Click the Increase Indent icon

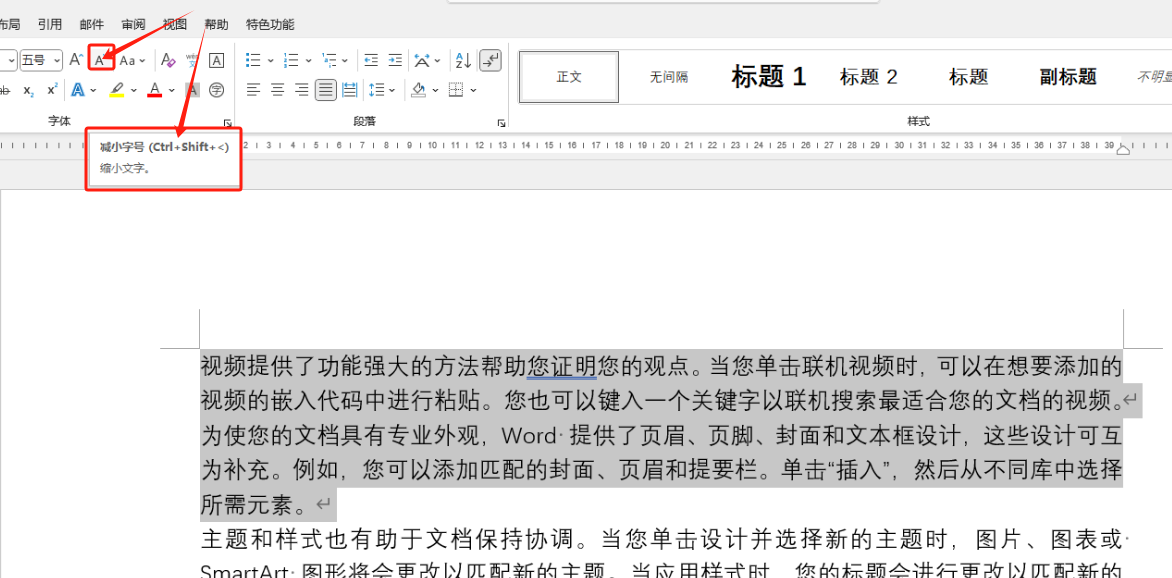click(x=395, y=60)
